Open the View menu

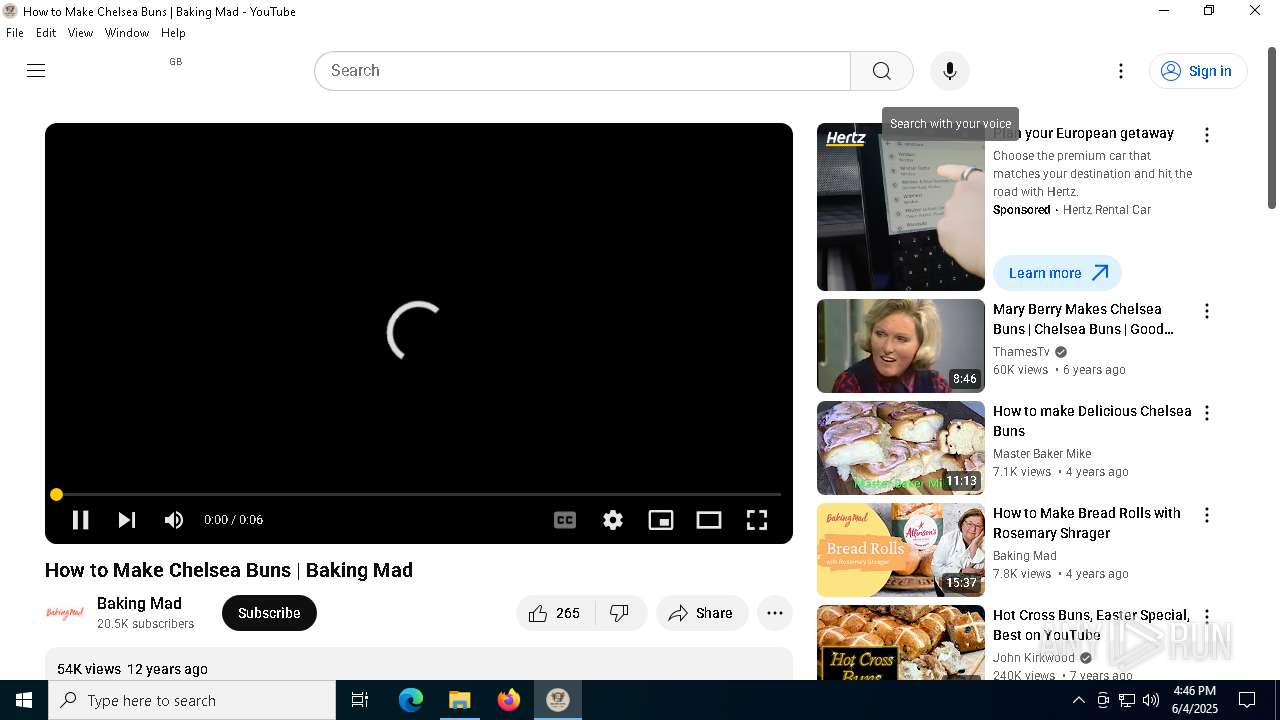tap(80, 33)
